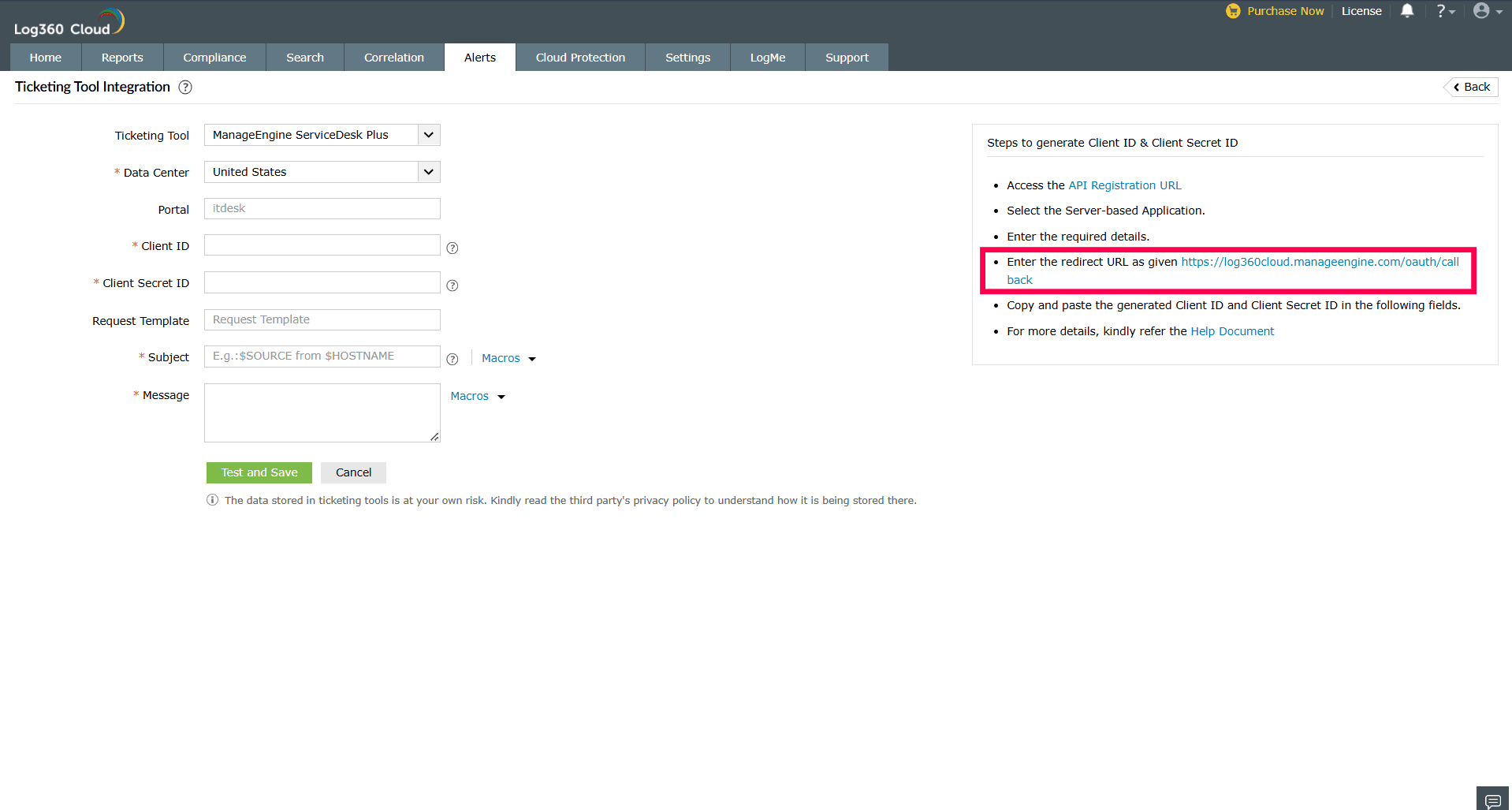Select the Alerts tab
This screenshot has width=1512, height=810.
480,58
